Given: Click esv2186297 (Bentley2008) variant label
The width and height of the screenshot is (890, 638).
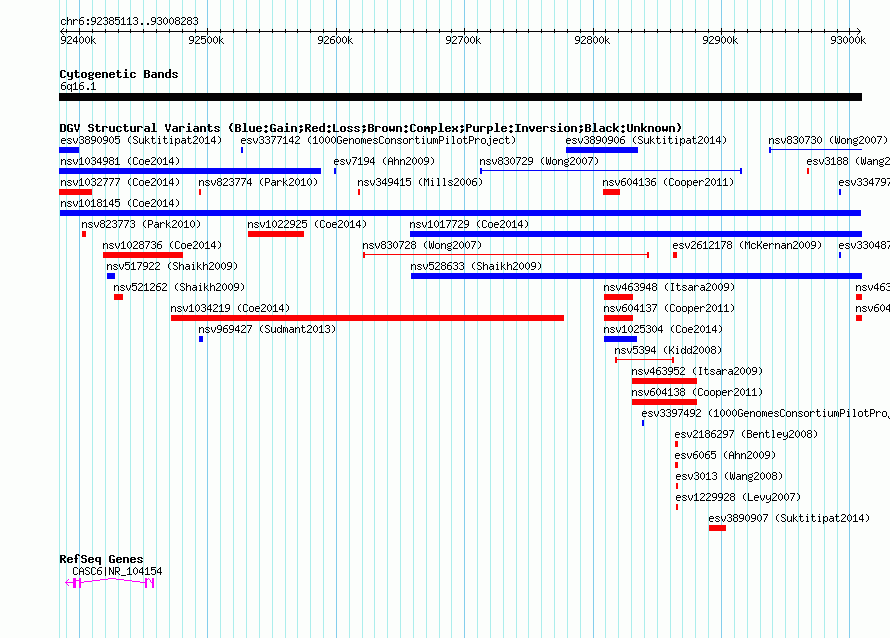Looking at the screenshot, I should (746, 434).
